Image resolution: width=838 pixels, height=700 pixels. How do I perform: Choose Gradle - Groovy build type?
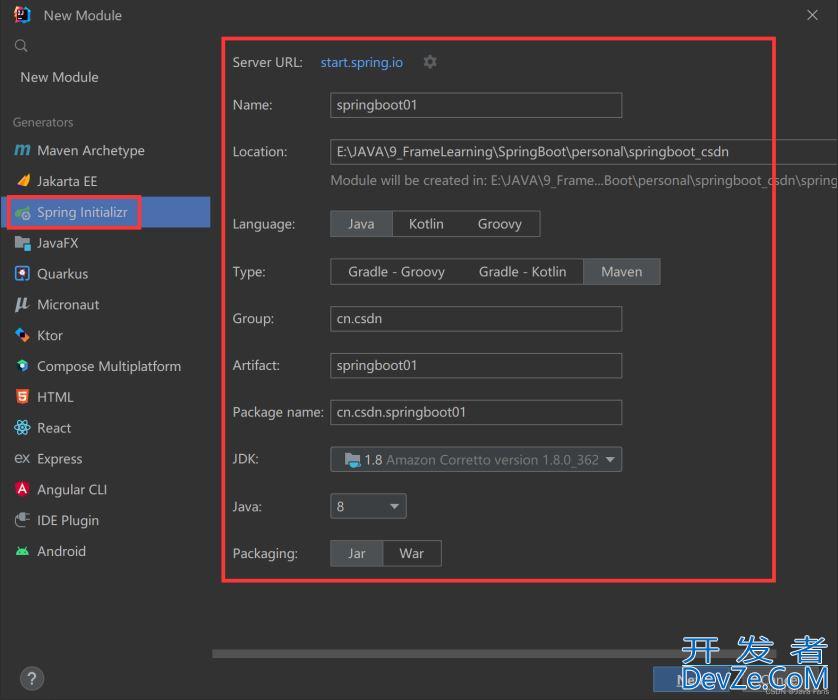coord(396,271)
